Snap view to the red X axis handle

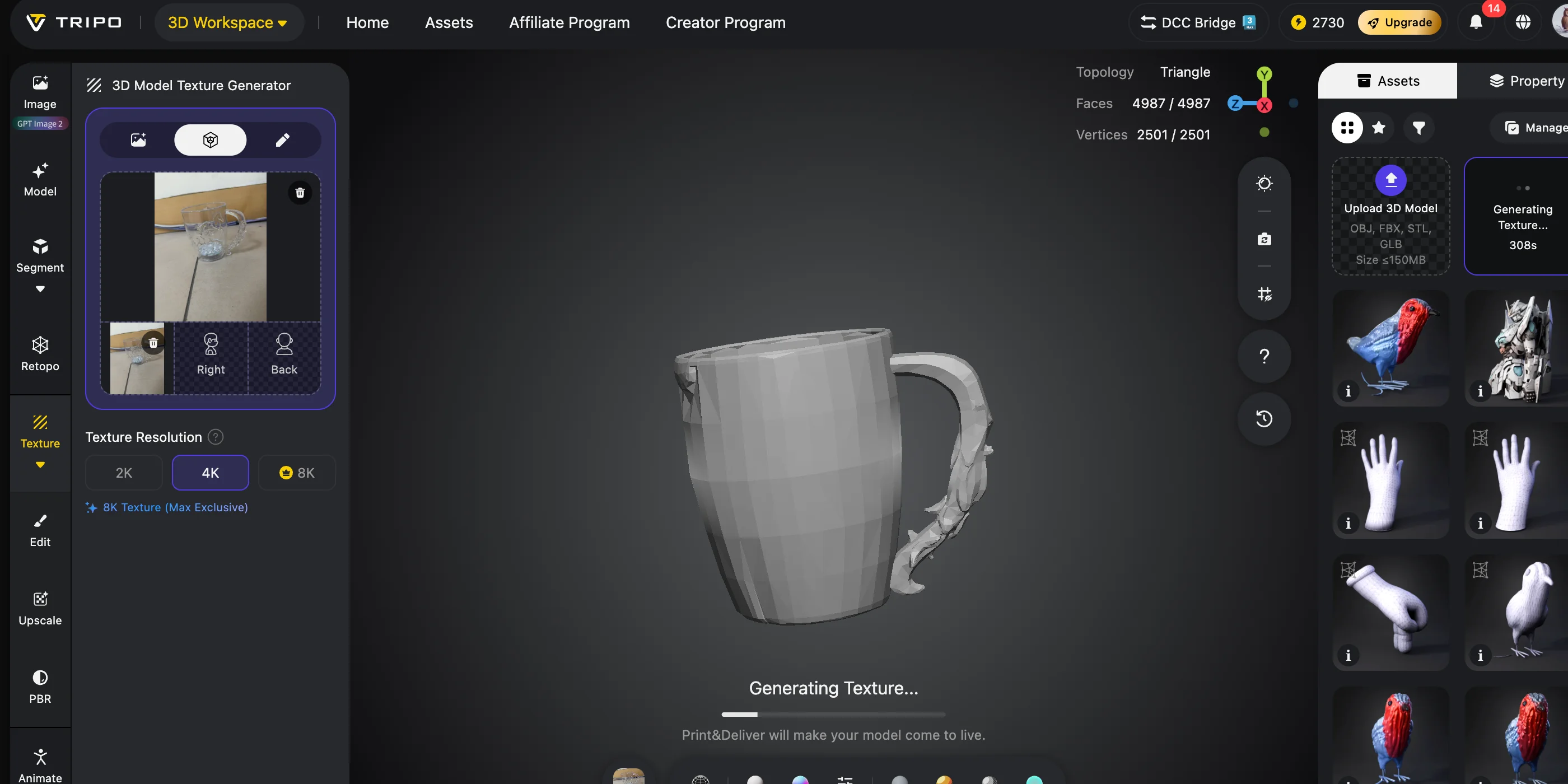point(1264,105)
